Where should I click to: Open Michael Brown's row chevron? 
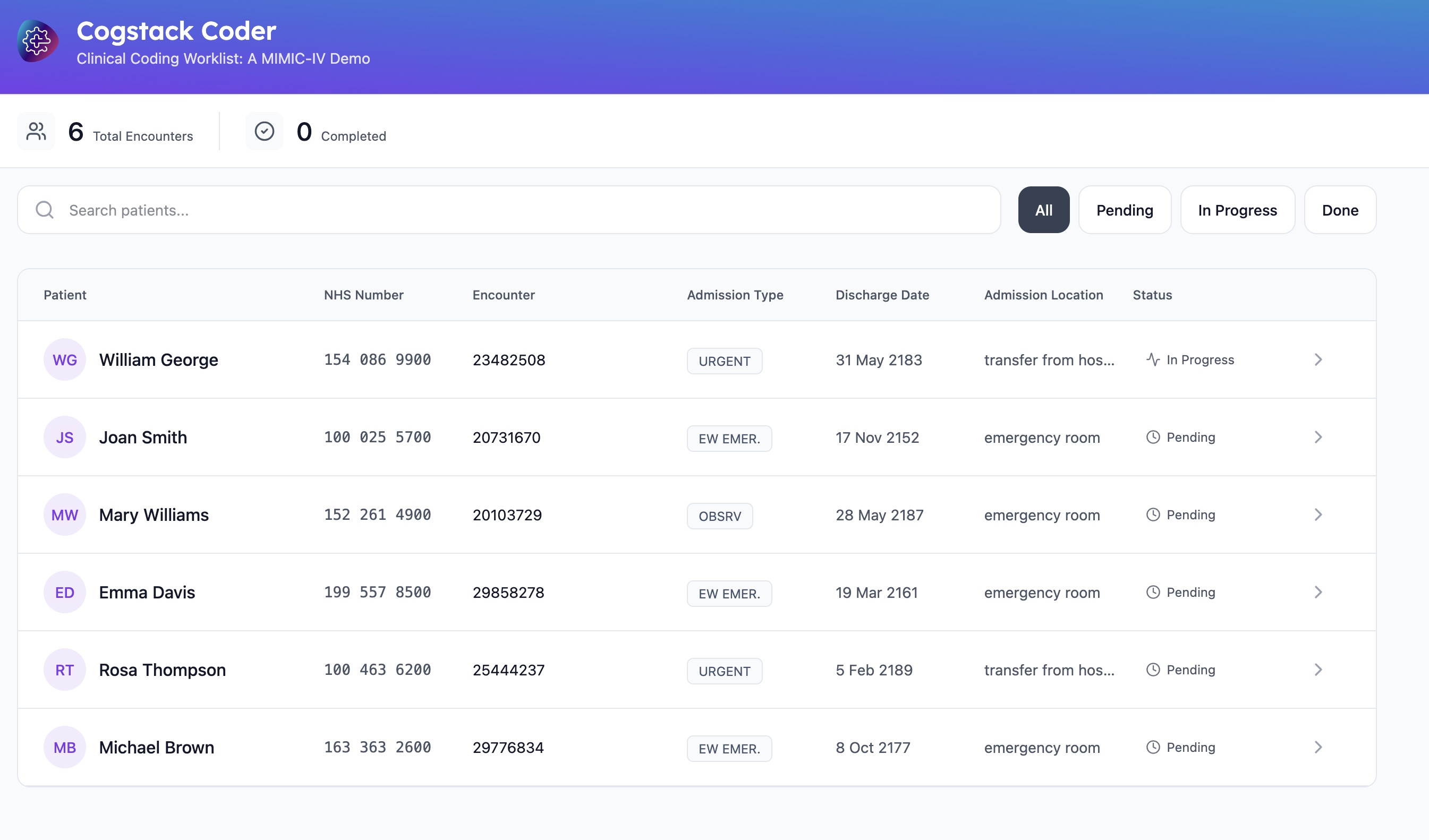pos(1319,747)
